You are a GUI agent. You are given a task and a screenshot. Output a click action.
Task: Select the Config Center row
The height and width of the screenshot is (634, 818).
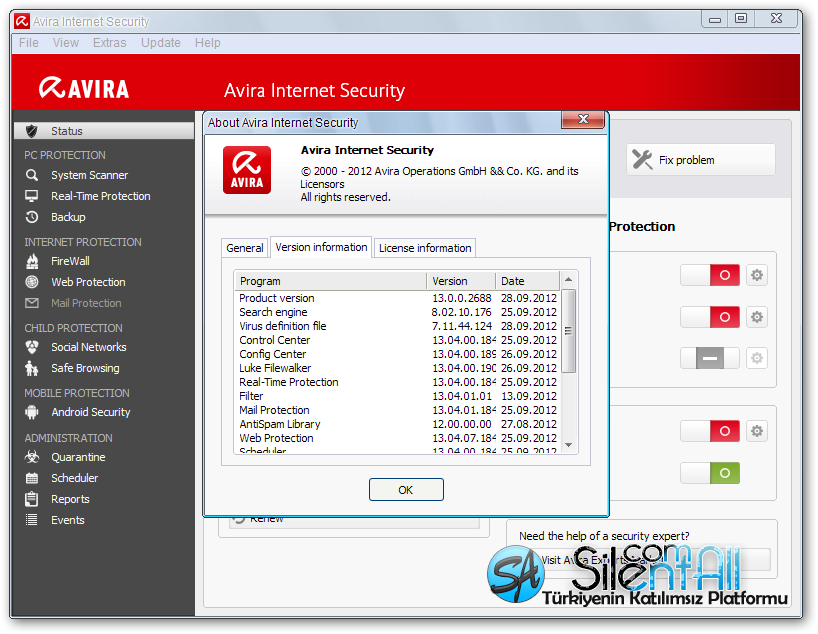click(399, 354)
